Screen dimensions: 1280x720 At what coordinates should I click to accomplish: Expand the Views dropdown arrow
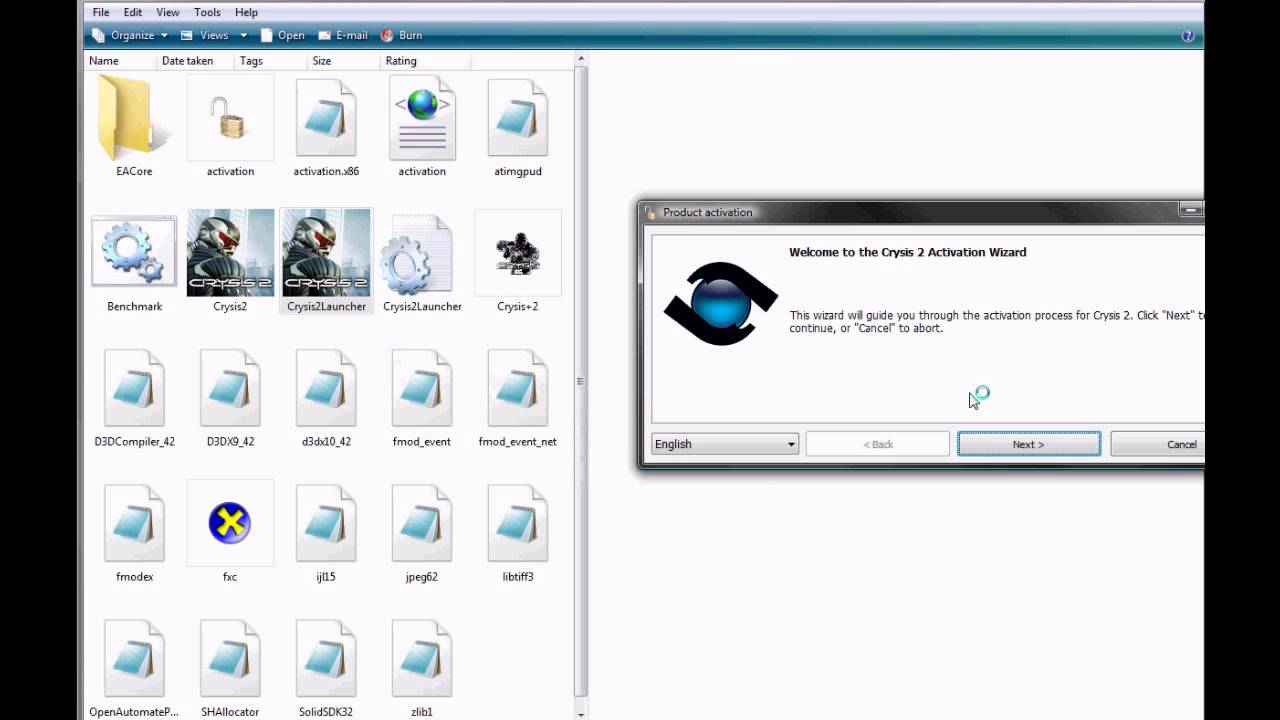click(243, 35)
